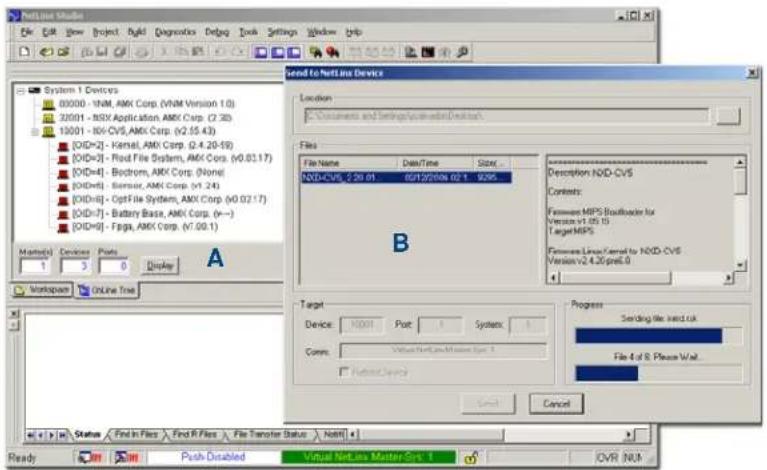Click the second red status bar connection icon
Screen dimensions: 767x470
coord(127,457)
